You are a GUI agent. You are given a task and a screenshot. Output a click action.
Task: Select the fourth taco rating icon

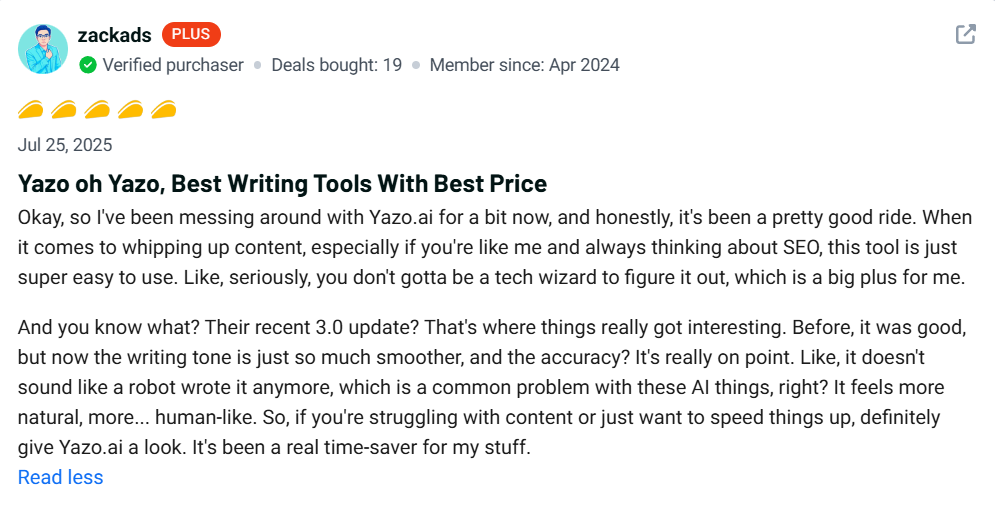131,109
